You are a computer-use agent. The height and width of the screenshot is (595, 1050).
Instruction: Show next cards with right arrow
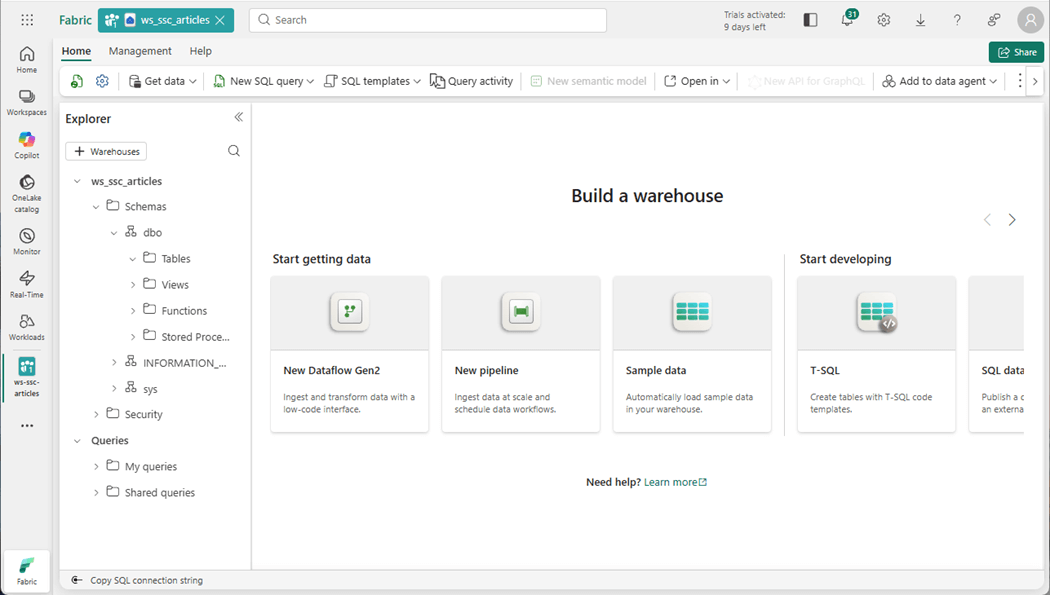(1012, 220)
